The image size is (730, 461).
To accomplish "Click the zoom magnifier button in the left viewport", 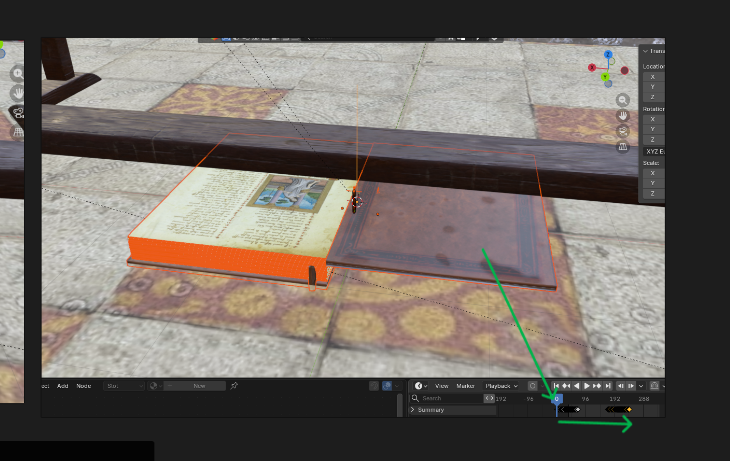I will tap(18, 73).
